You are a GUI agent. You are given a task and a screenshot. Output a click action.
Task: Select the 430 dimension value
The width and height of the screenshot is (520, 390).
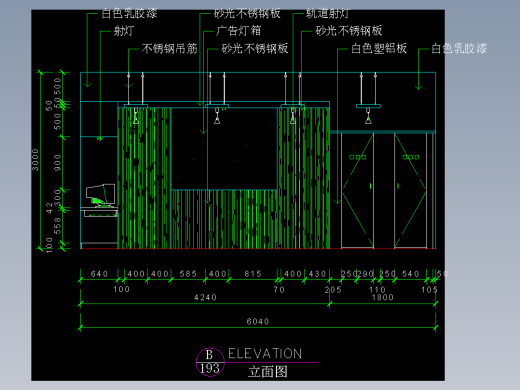317,274
